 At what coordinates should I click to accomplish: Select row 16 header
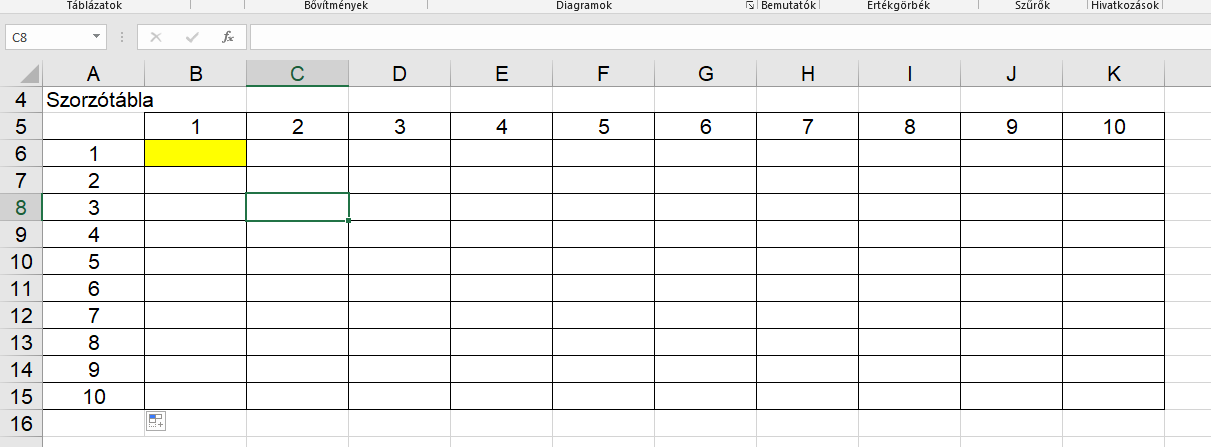[x=21, y=423]
